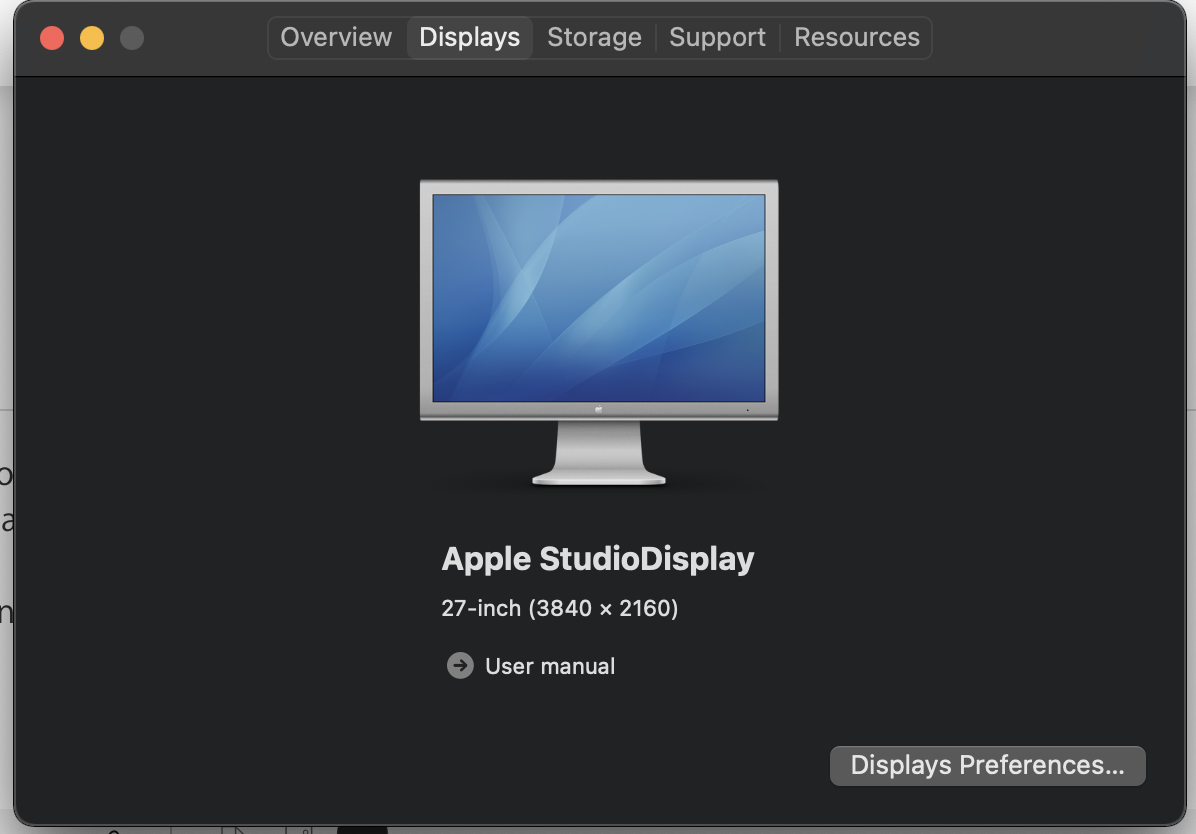This screenshot has width=1196, height=834.
Task: Open the Resources tab
Action: pos(857,37)
